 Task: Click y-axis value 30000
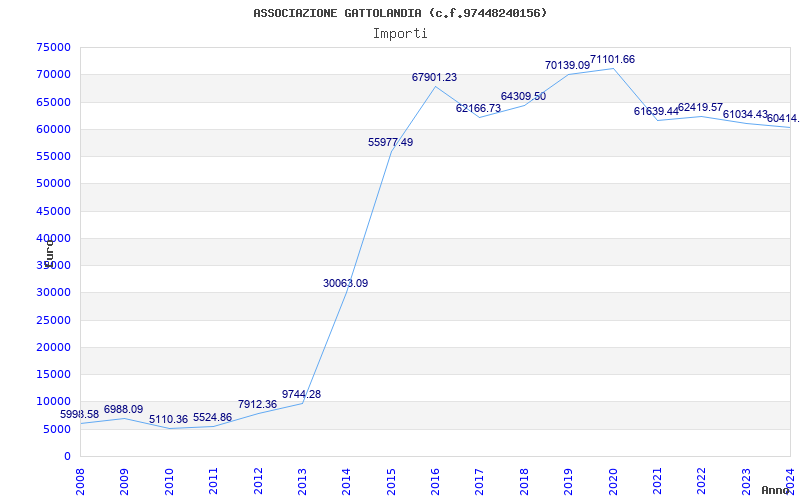[x=54, y=293]
